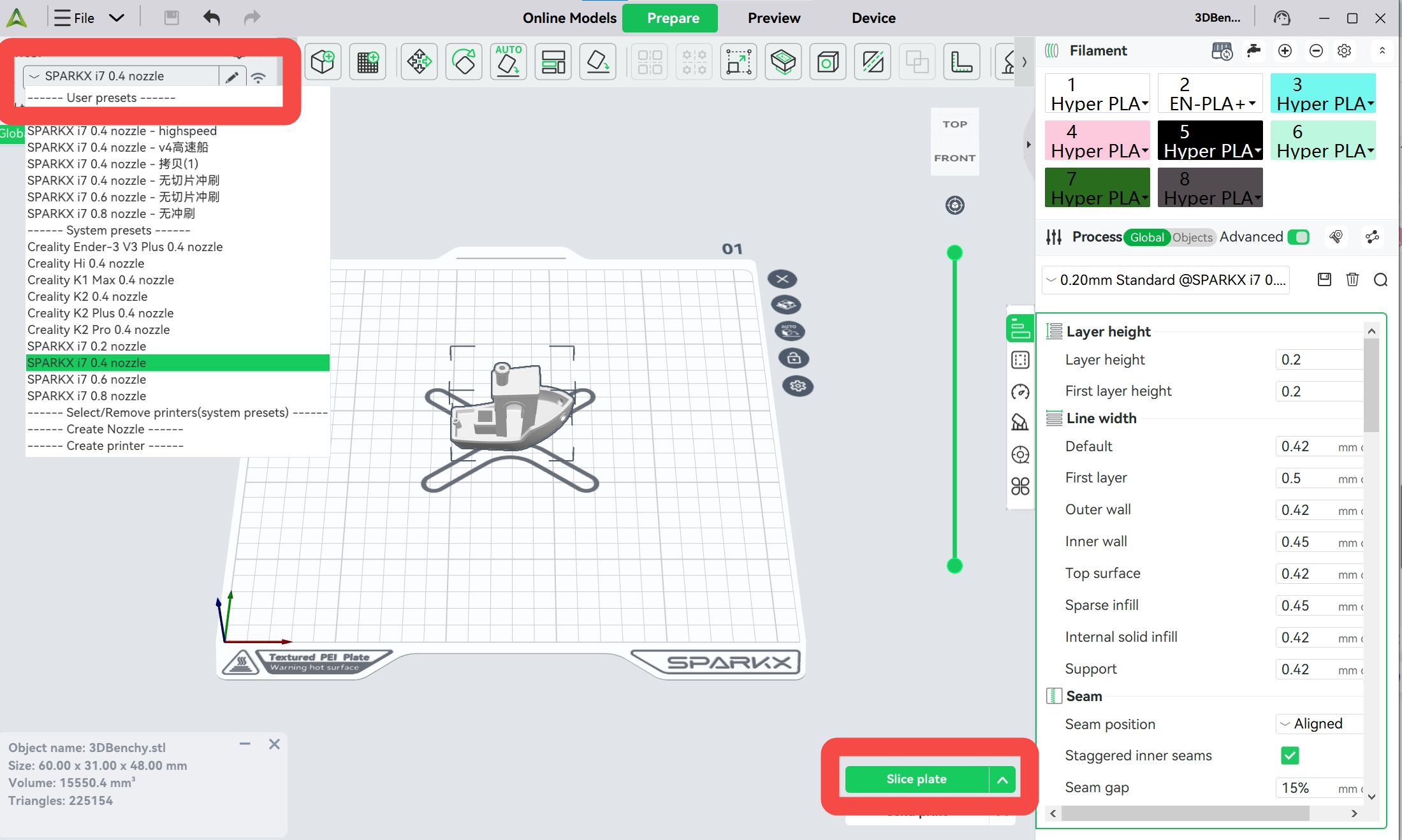Click the Rotate tool icon
The image size is (1402, 840).
click(464, 62)
